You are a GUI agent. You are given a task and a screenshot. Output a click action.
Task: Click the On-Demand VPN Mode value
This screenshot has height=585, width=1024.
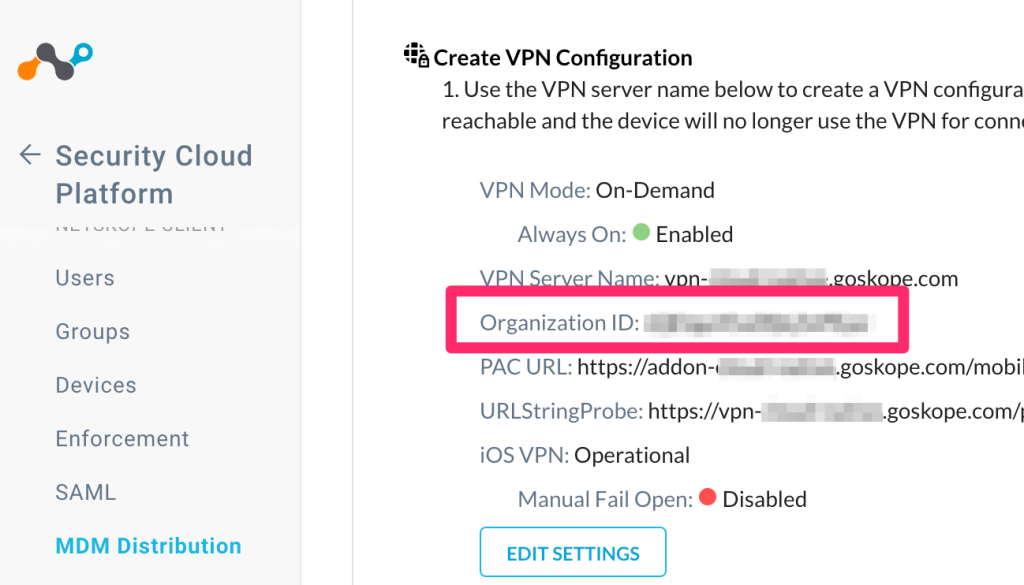point(655,190)
